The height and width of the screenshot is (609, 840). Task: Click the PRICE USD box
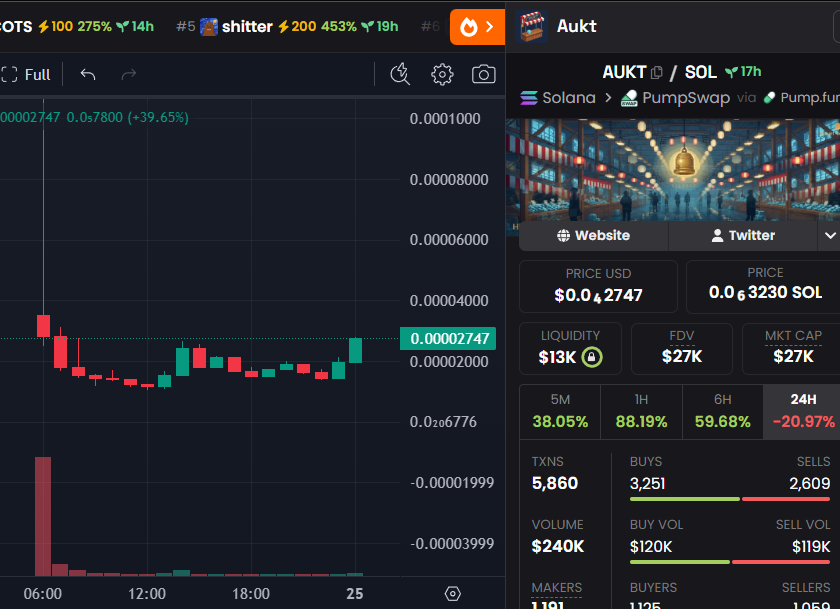(x=598, y=286)
